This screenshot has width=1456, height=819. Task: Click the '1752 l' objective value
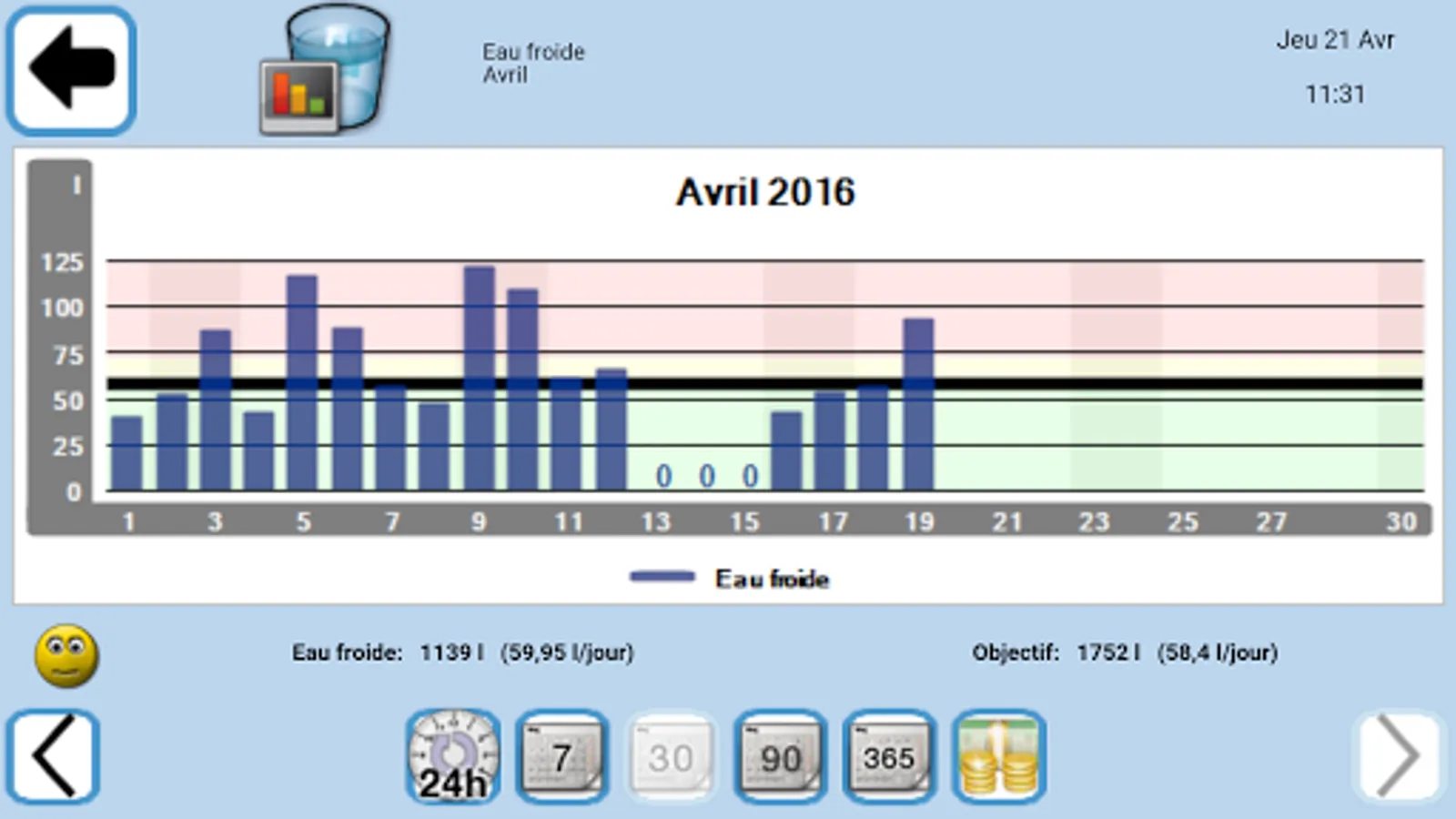pos(1108,652)
